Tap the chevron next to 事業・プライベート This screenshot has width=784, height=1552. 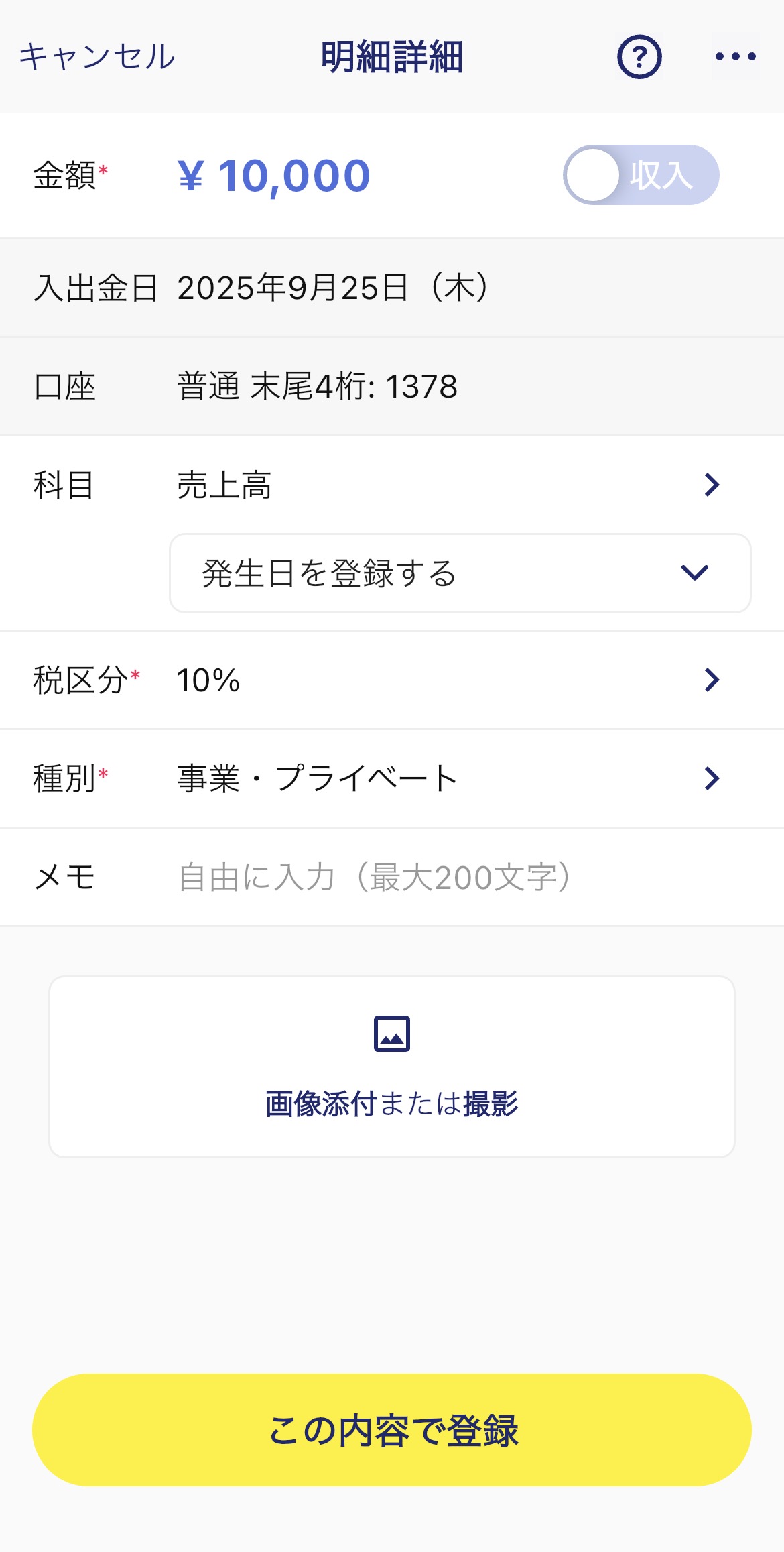[712, 778]
